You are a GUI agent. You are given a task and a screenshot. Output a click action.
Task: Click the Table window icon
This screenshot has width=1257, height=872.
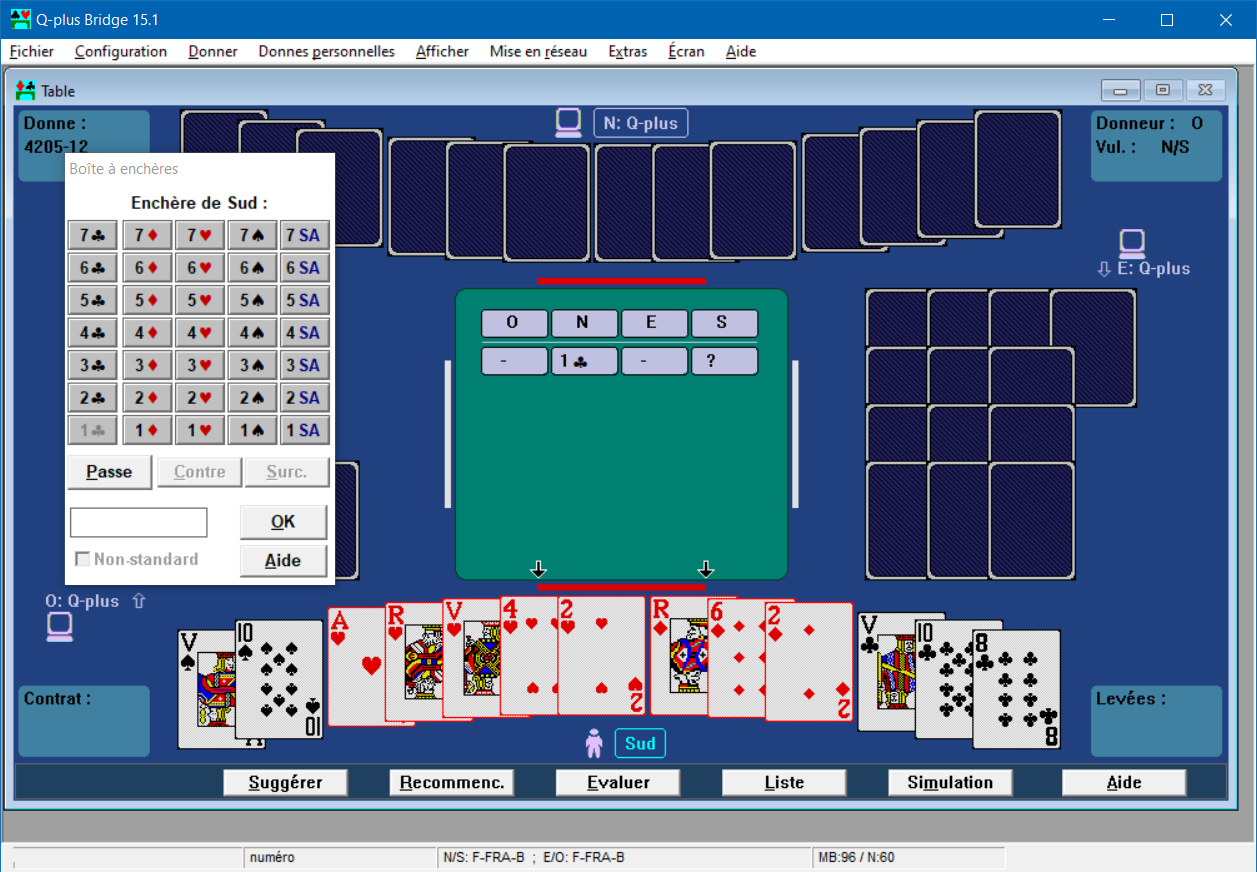click(26, 91)
